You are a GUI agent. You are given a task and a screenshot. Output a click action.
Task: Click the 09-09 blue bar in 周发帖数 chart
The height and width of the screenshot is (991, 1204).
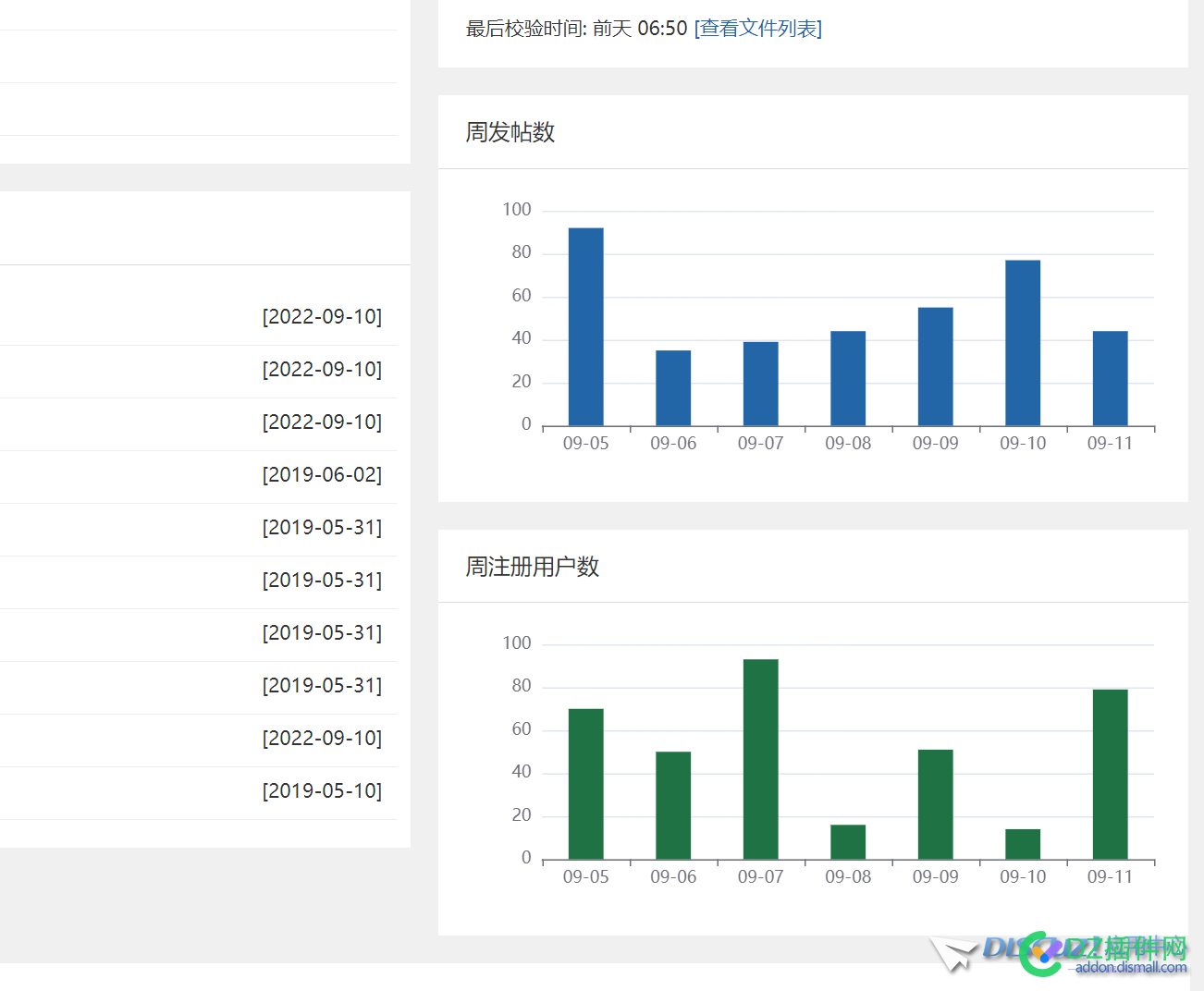(936, 366)
